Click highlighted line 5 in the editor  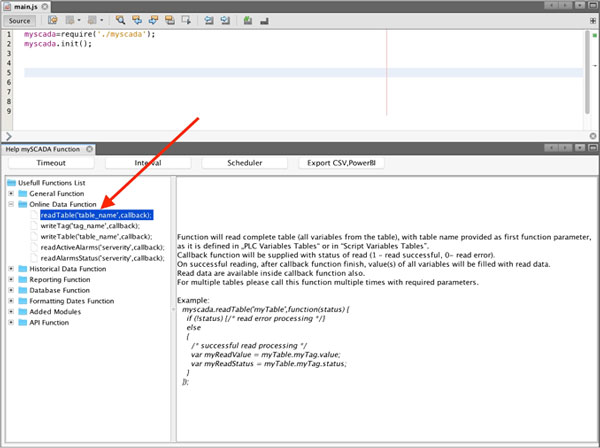pyautogui.click(x=303, y=73)
